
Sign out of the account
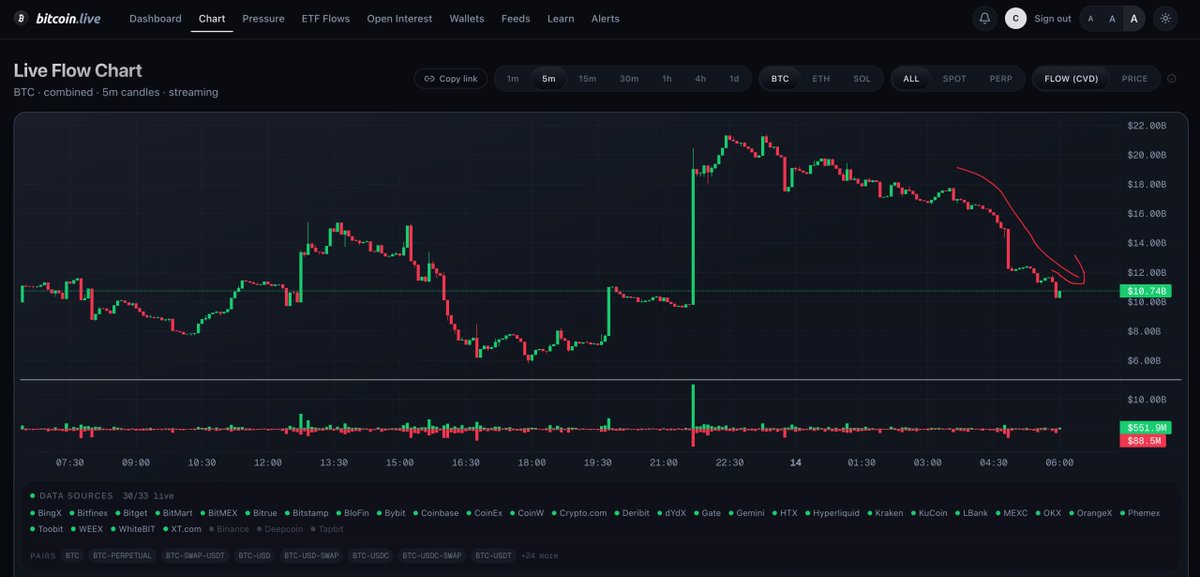1052,18
